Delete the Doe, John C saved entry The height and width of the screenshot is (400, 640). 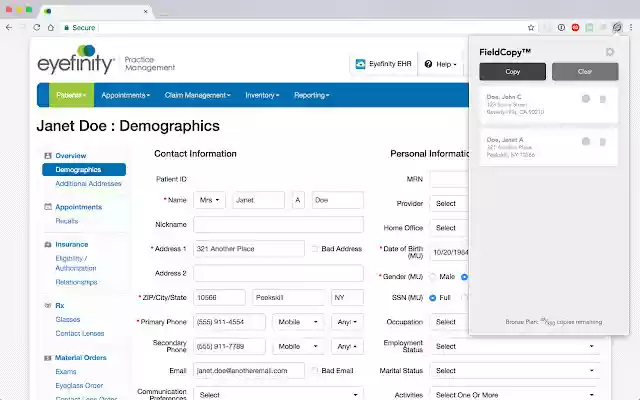click(602, 99)
